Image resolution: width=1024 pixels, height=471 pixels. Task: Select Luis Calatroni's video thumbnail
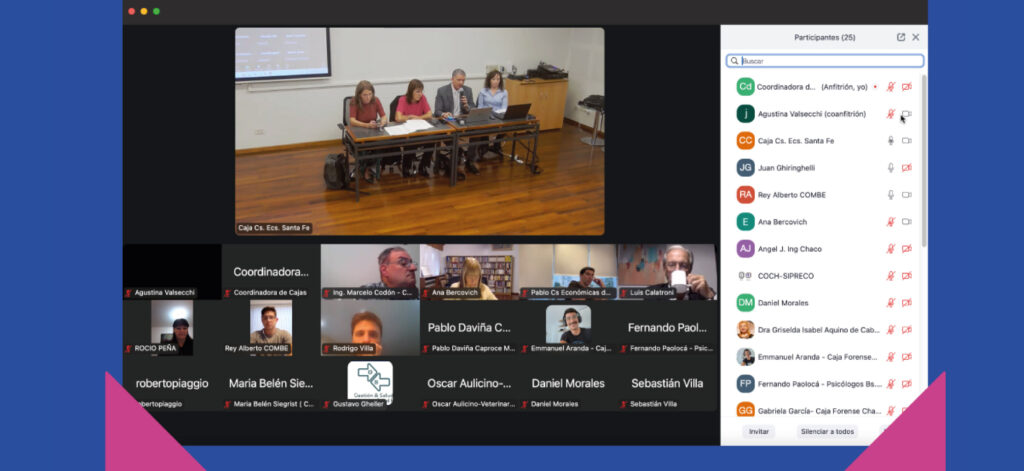[x=667, y=271]
